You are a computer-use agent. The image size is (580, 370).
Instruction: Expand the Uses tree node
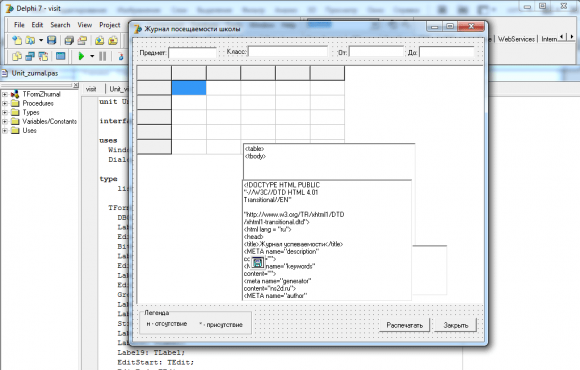5,131
